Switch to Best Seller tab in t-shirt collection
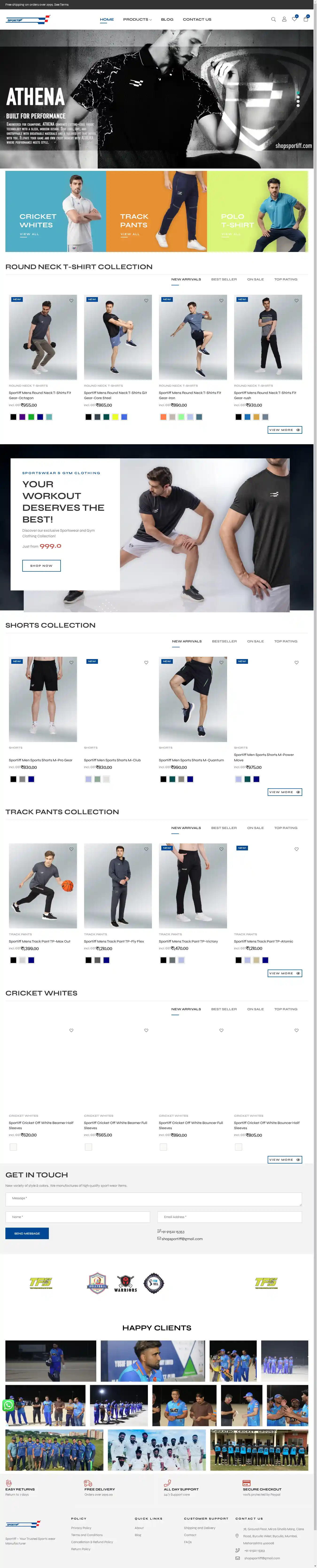 [224, 279]
